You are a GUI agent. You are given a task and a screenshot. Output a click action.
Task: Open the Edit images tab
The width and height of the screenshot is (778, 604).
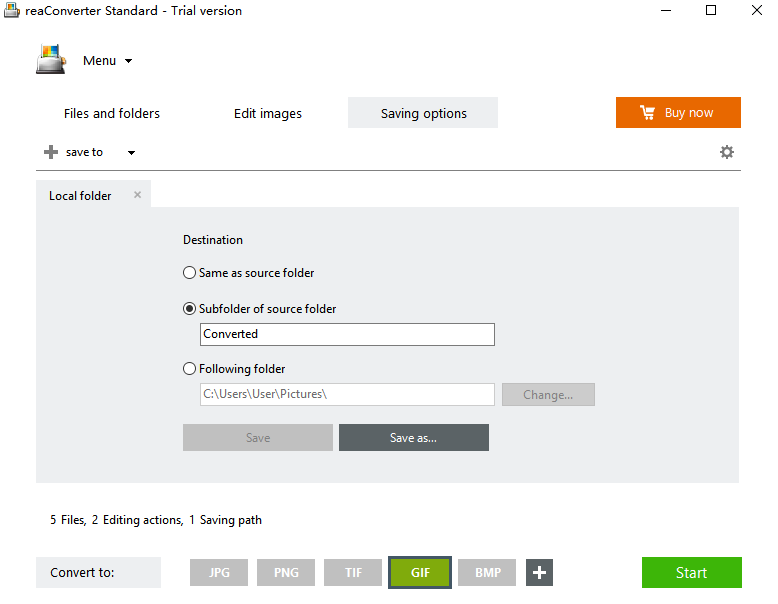pyautogui.click(x=268, y=113)
